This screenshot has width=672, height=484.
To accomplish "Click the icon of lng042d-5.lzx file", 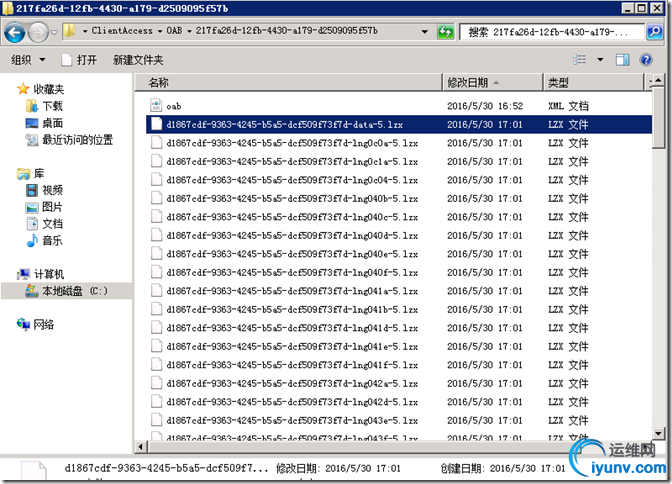I will pos(156,401).
